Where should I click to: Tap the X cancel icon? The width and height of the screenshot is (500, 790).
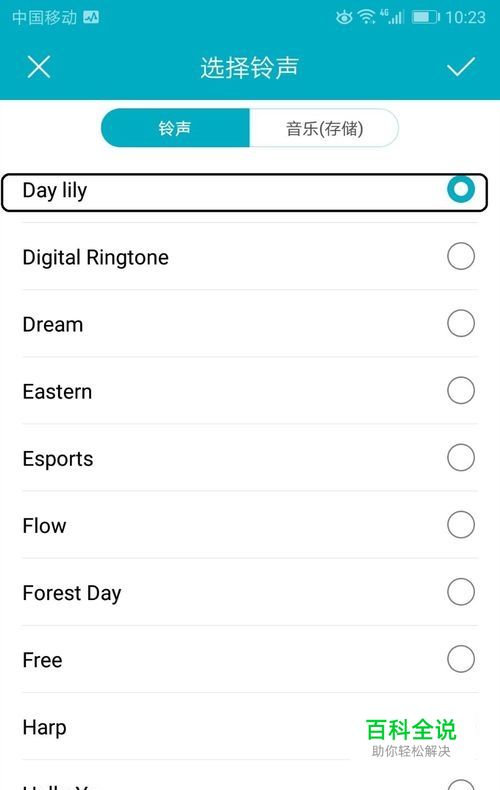click(x=39, y=67)
